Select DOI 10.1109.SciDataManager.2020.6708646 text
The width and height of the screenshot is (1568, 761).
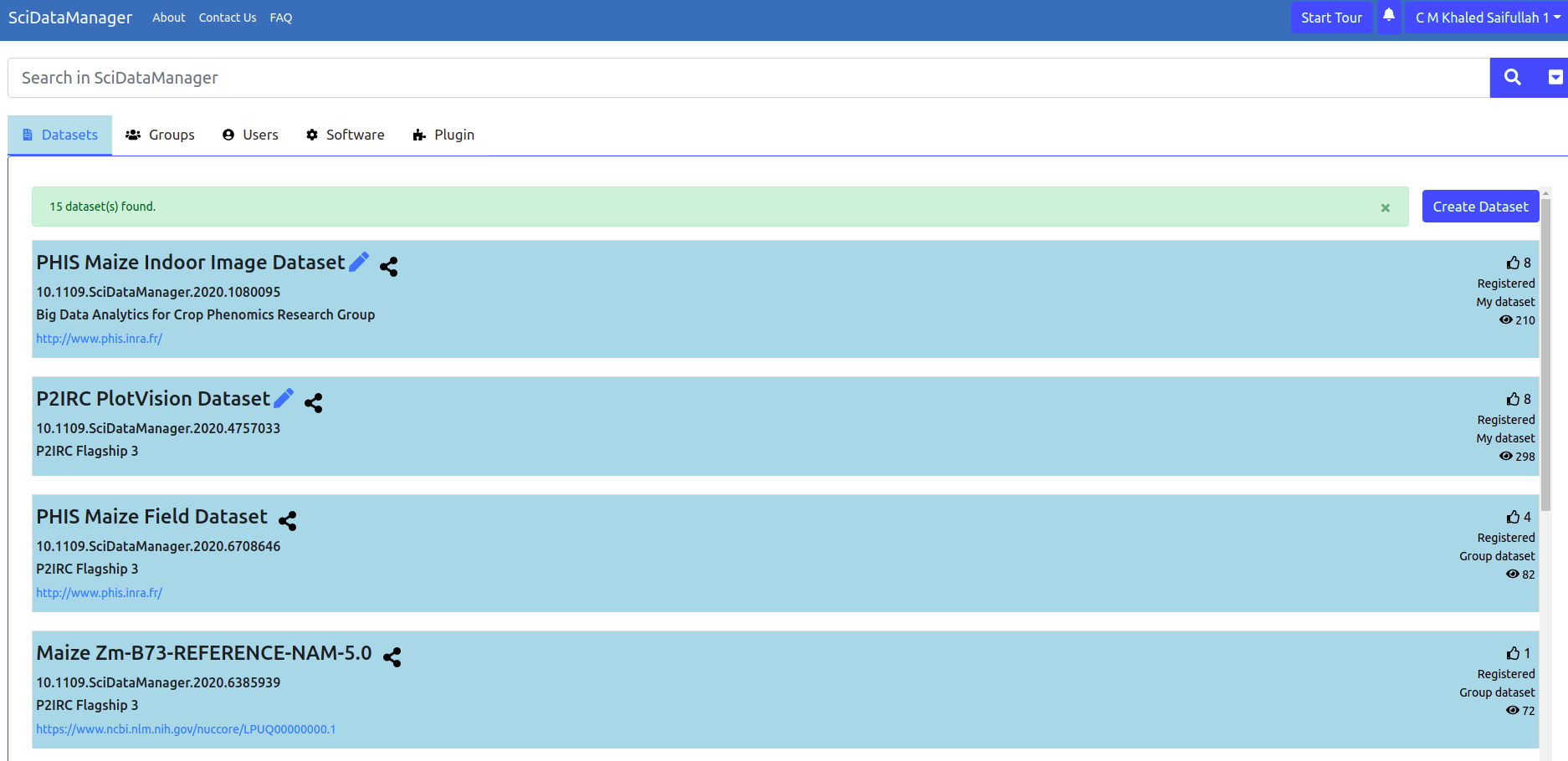158,546
